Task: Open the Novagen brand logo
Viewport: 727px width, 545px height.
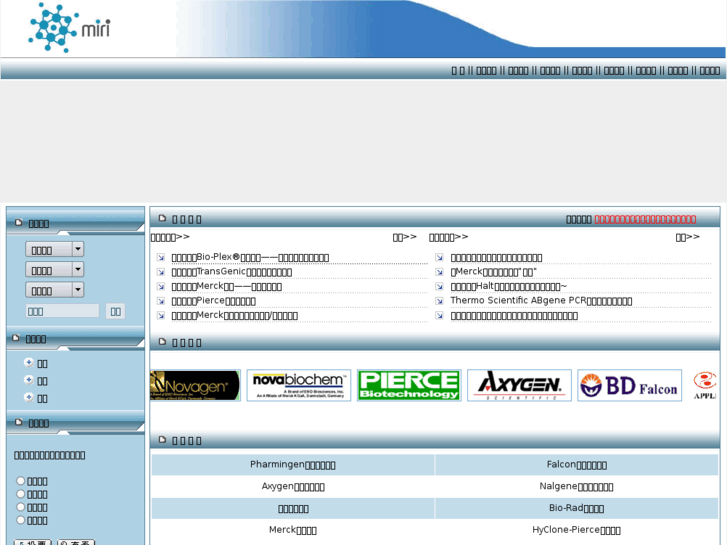Action: [x=195, y=385]
